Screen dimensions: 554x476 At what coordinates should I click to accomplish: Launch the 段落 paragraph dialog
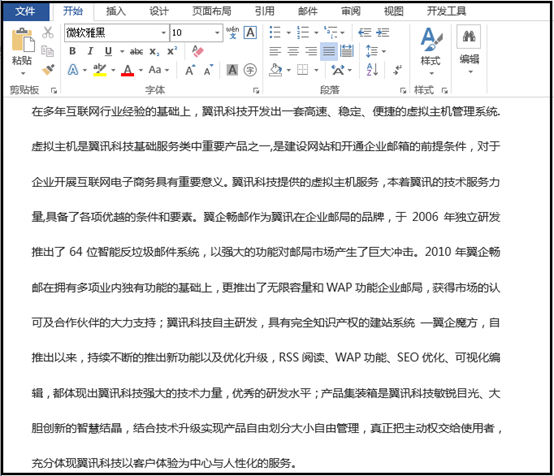coord(403,91)
